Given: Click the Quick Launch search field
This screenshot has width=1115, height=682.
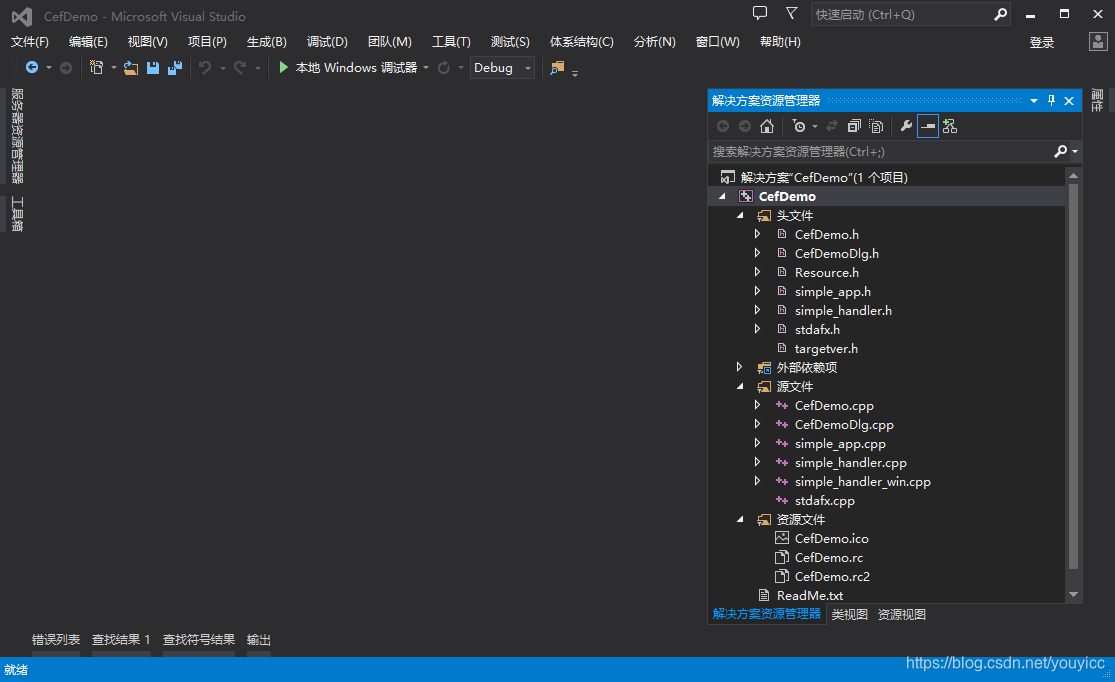Looking at the screenshot, I should pyautogui.click(x=902, y=14).
